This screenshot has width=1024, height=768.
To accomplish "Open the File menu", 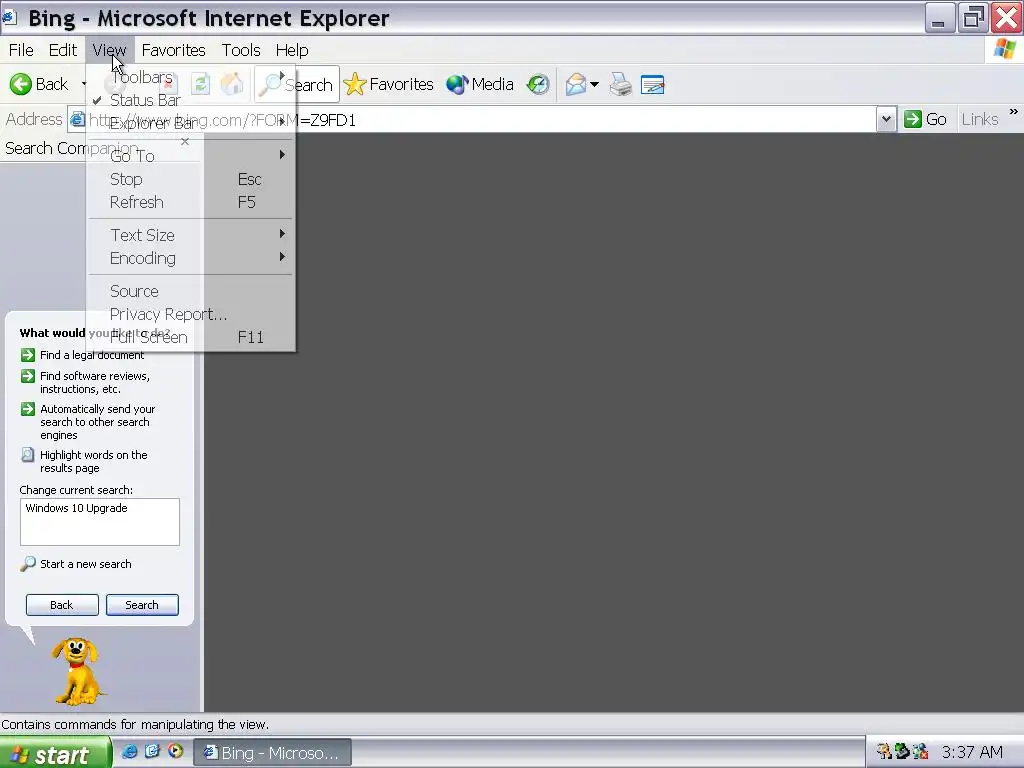I will tap(21, 50).
